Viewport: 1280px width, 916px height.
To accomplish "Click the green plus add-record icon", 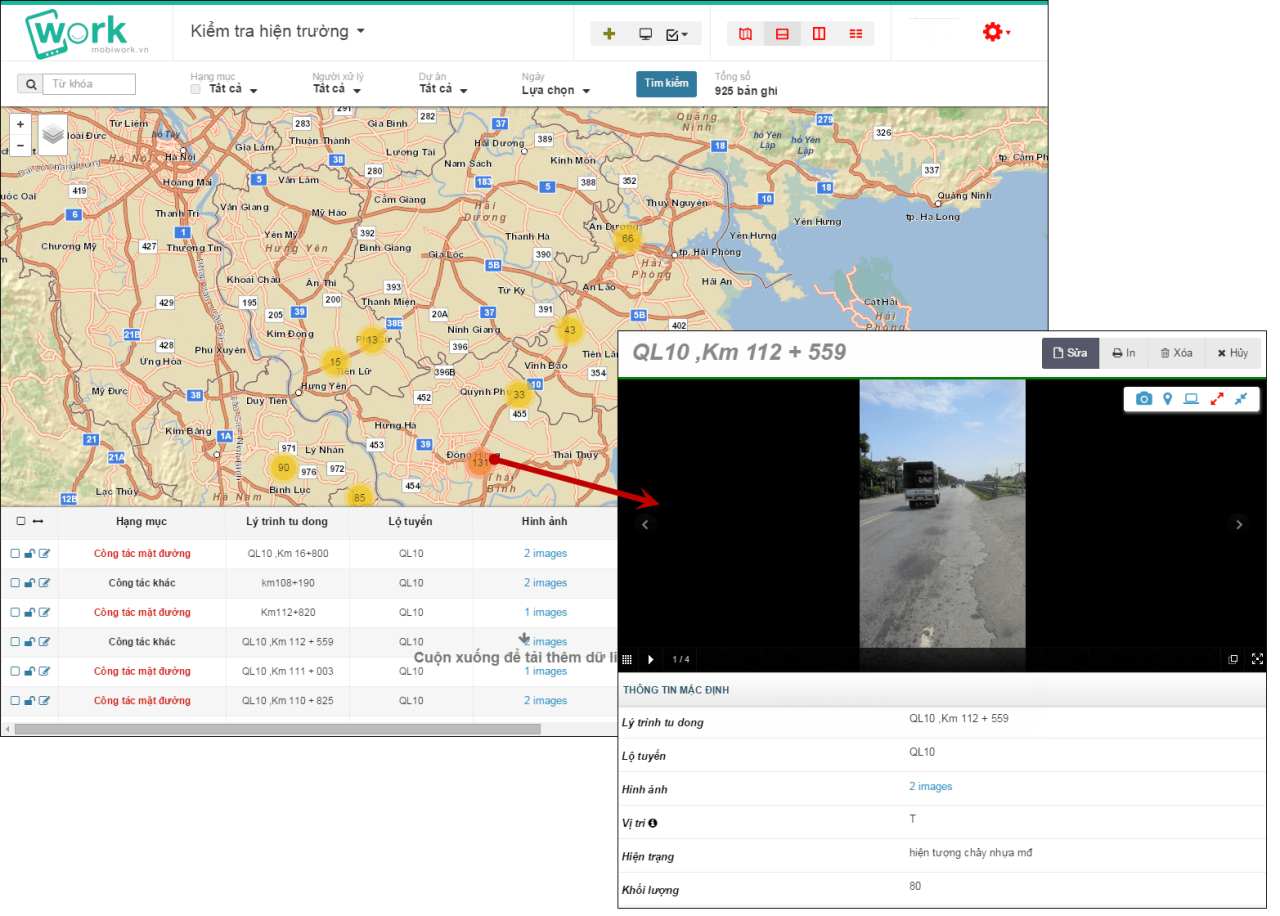I will point(609,34).
